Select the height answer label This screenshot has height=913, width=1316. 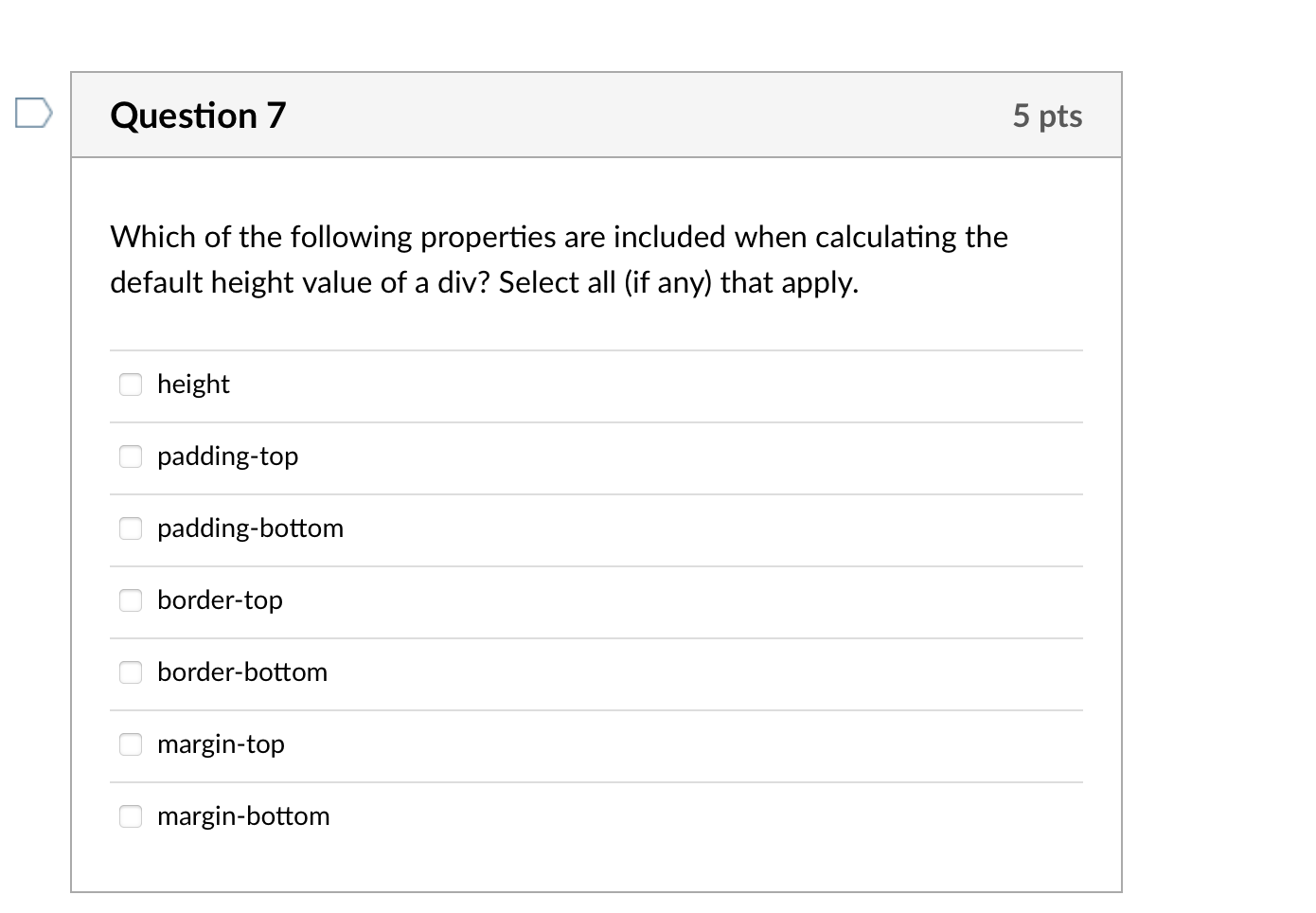click(x=193, y=385)
